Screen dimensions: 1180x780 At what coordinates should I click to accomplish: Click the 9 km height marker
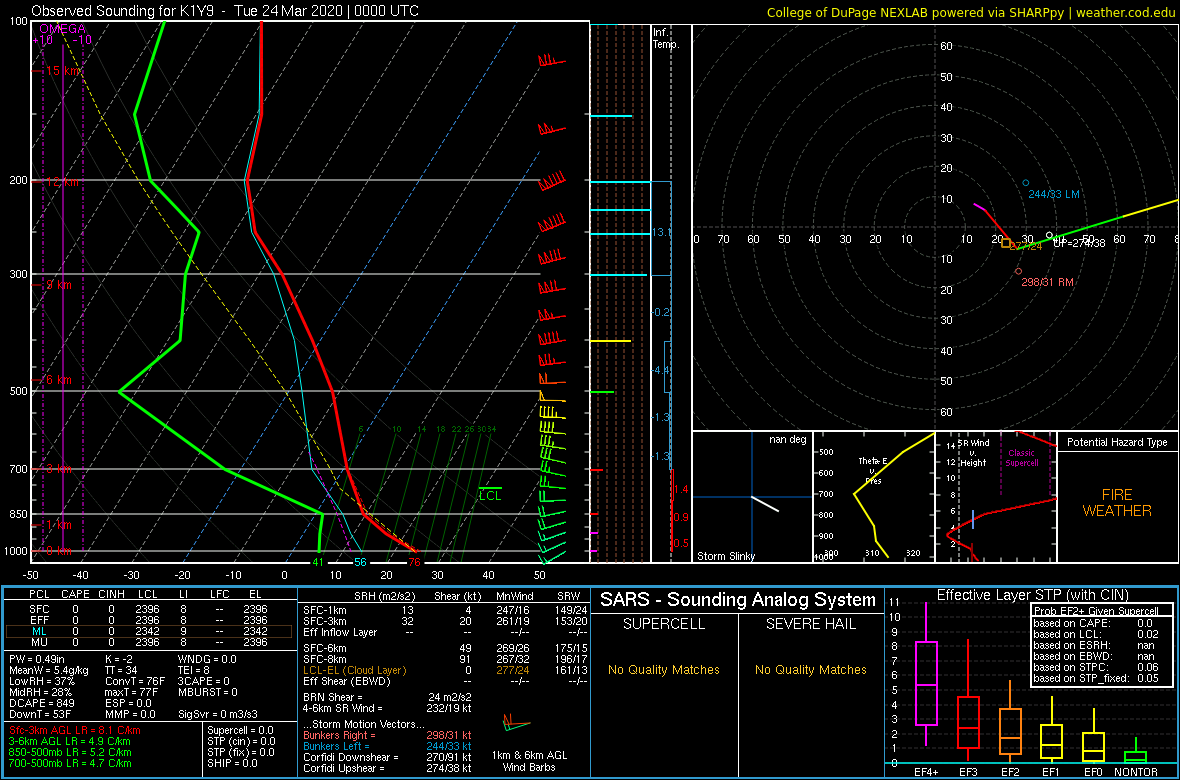pyautogui.click(x=59, y=285)
